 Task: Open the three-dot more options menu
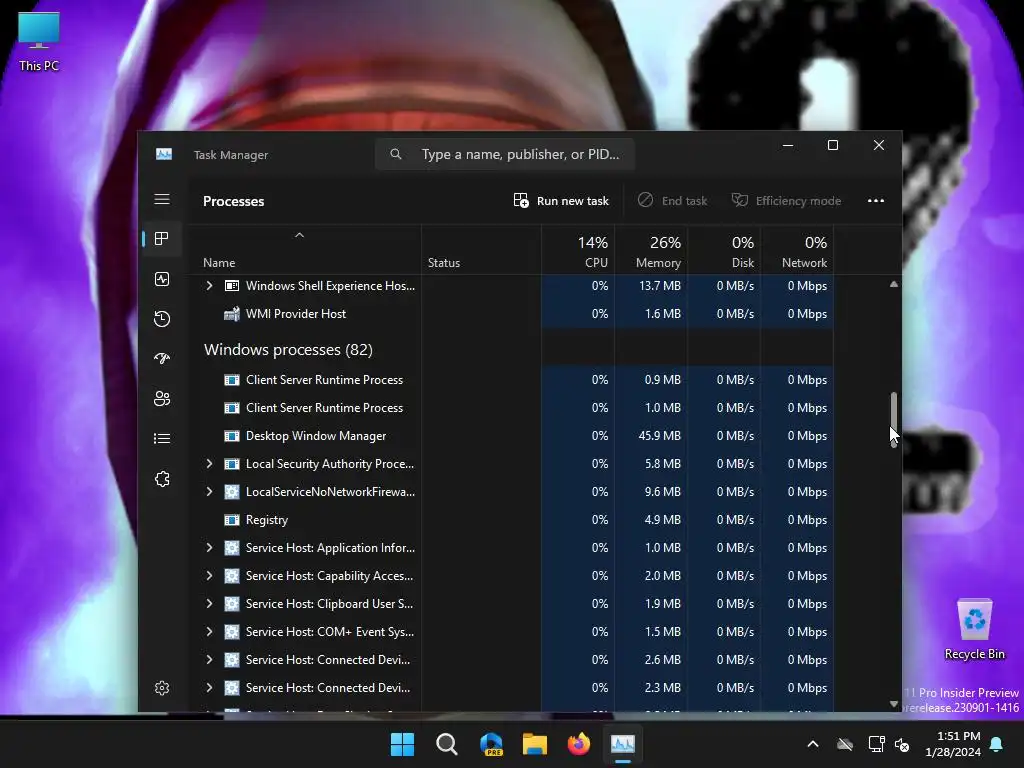pos(876,200)
